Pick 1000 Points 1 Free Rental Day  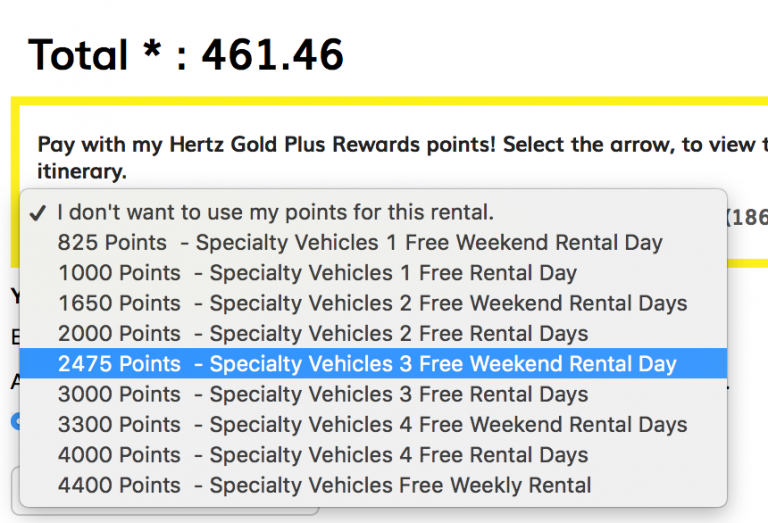click(x=317, y=273)
